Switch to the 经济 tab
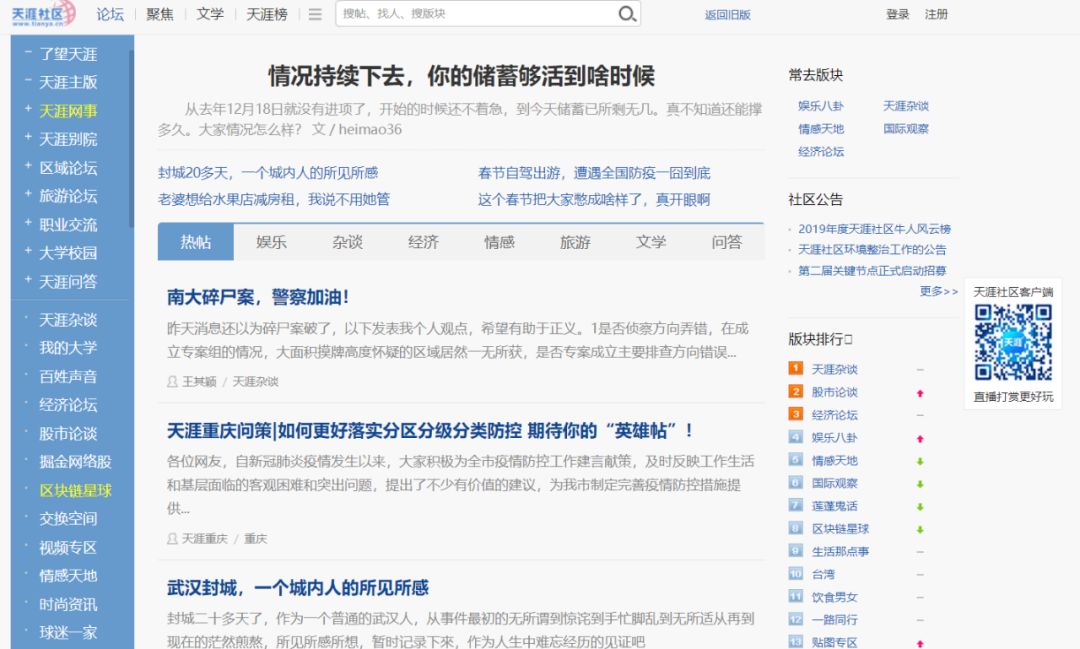The height and width of the screenshot is (649, 1080). pyautogui.click(x=423, y=242)
